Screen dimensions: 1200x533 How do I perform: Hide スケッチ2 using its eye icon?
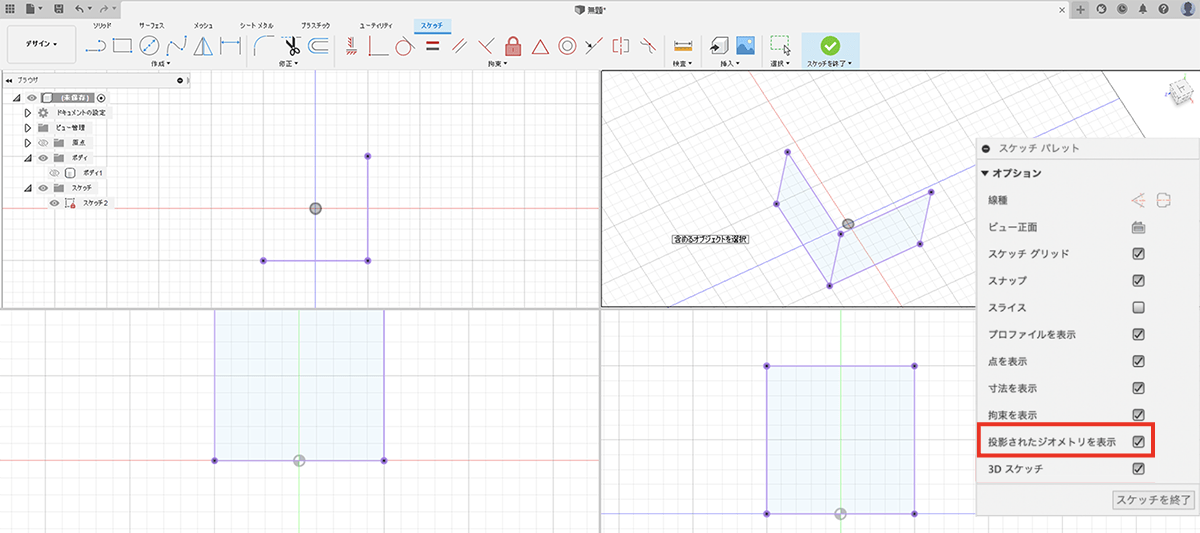tap(54, 203)
